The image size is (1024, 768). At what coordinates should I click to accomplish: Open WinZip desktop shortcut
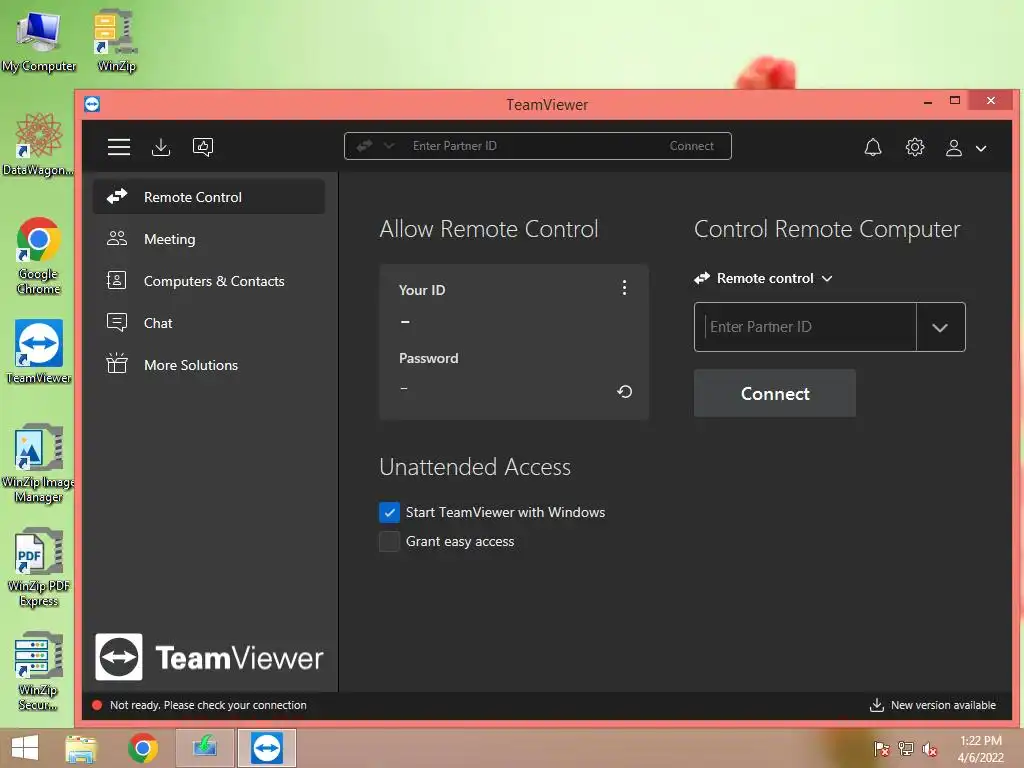pos(116,41)
